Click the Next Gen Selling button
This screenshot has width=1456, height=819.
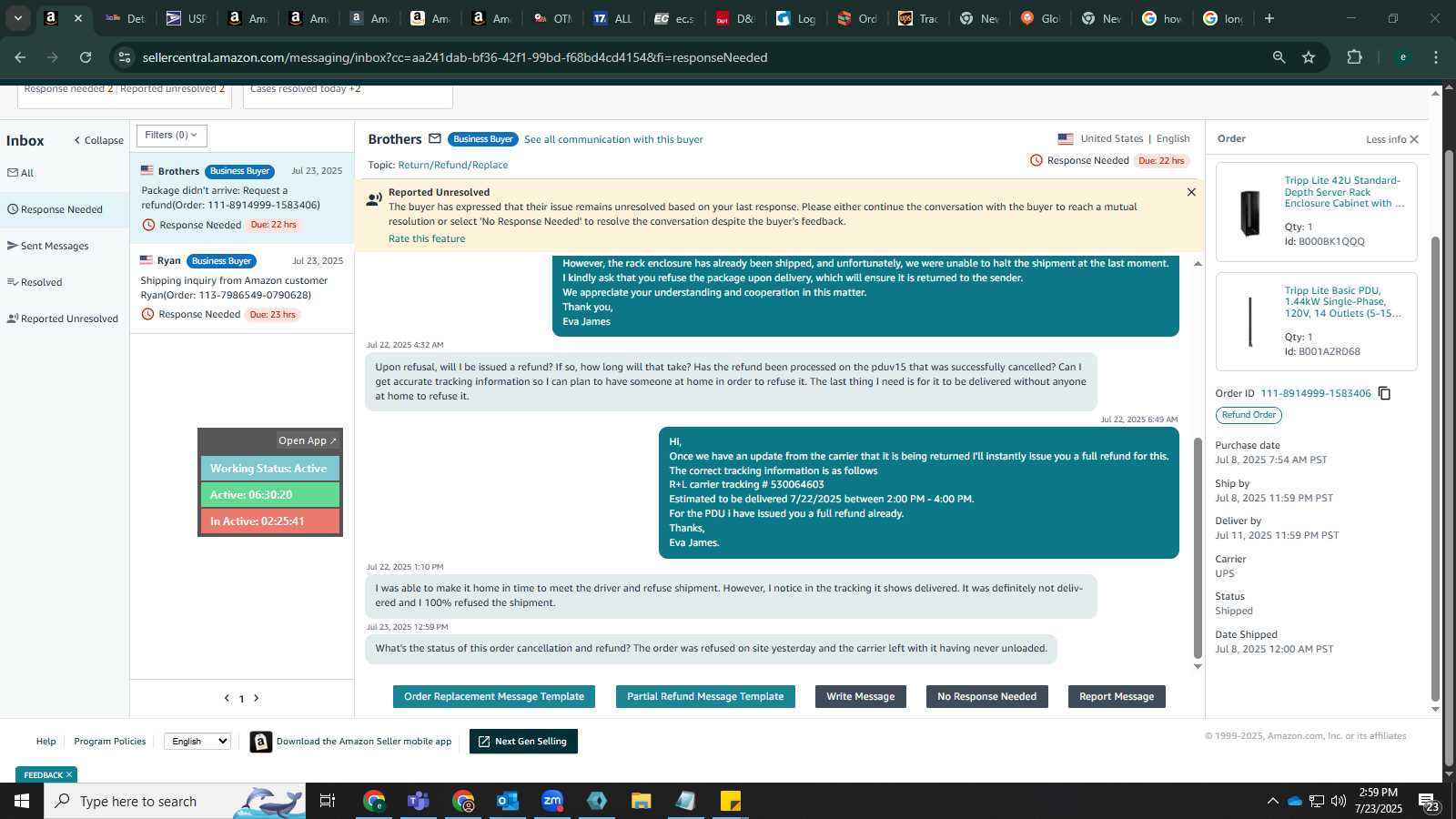[523, 742]
